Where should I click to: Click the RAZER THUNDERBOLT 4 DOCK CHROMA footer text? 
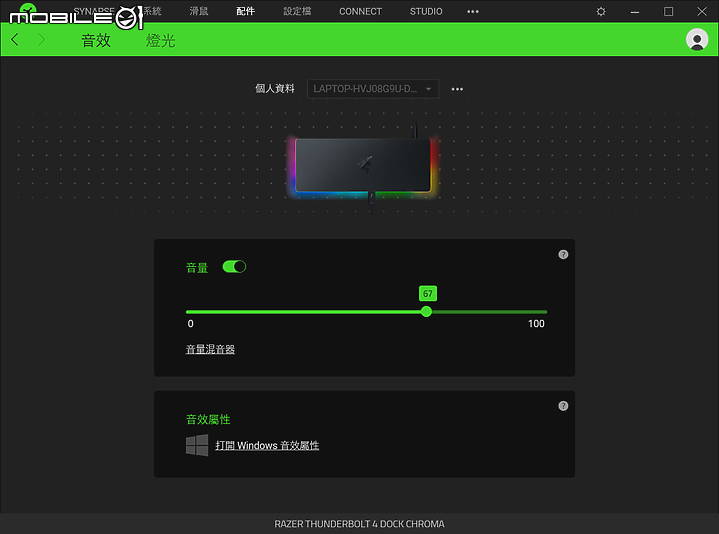[360, 523]
